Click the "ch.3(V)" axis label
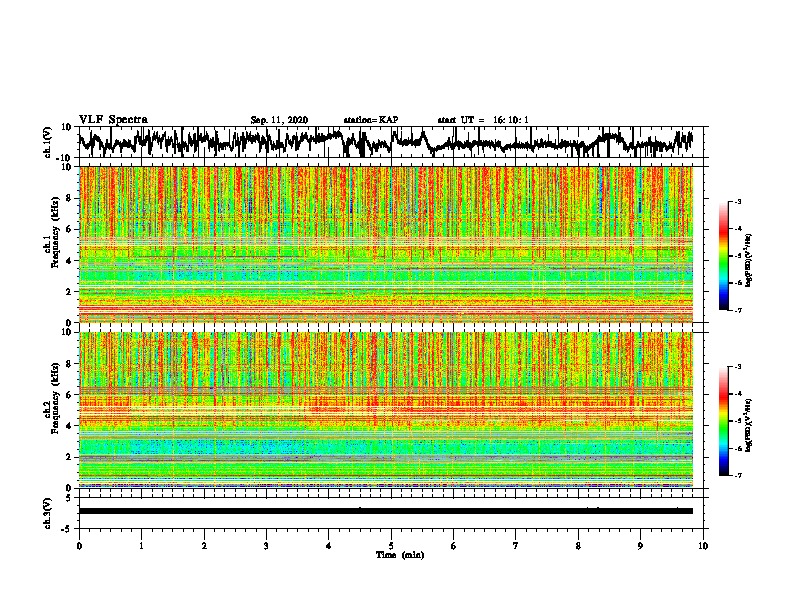The image size is (792, 612). click(48, 513)
